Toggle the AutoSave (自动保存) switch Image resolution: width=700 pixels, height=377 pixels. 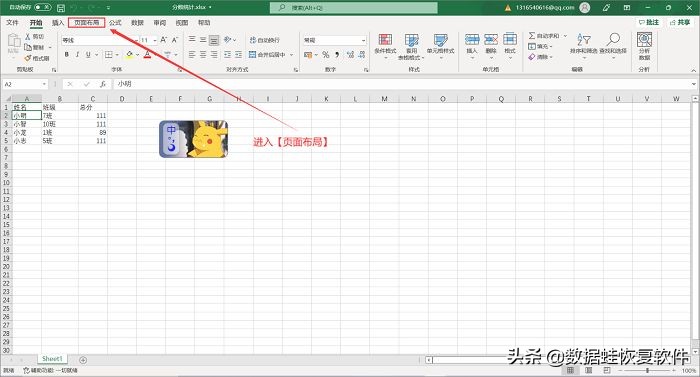tap(43, 8)
